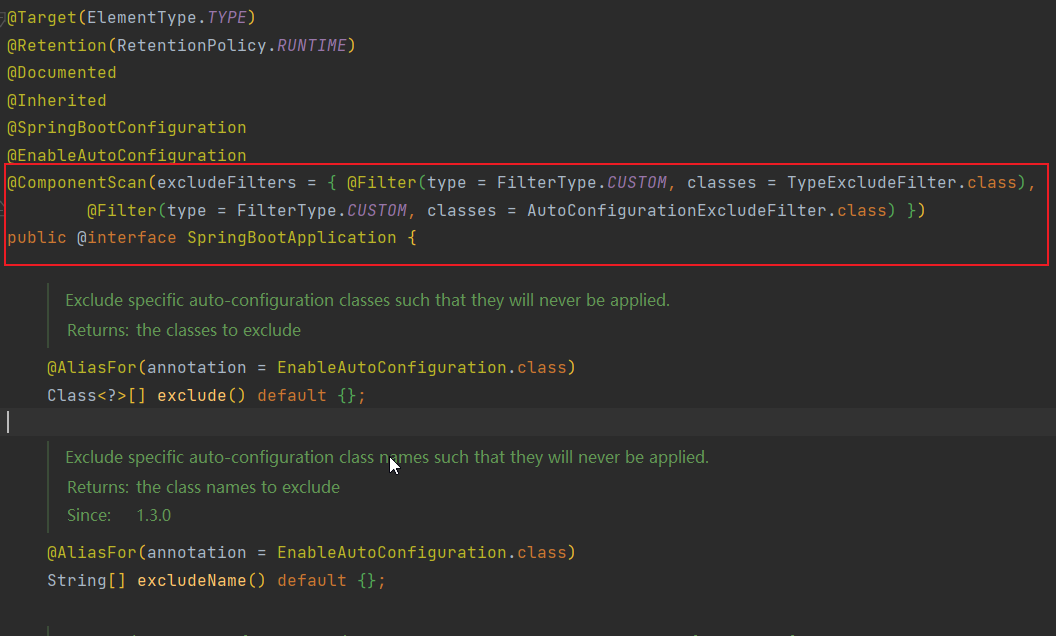Click AutoConfigurationExcludeFilter.class reference

point(707,211)
